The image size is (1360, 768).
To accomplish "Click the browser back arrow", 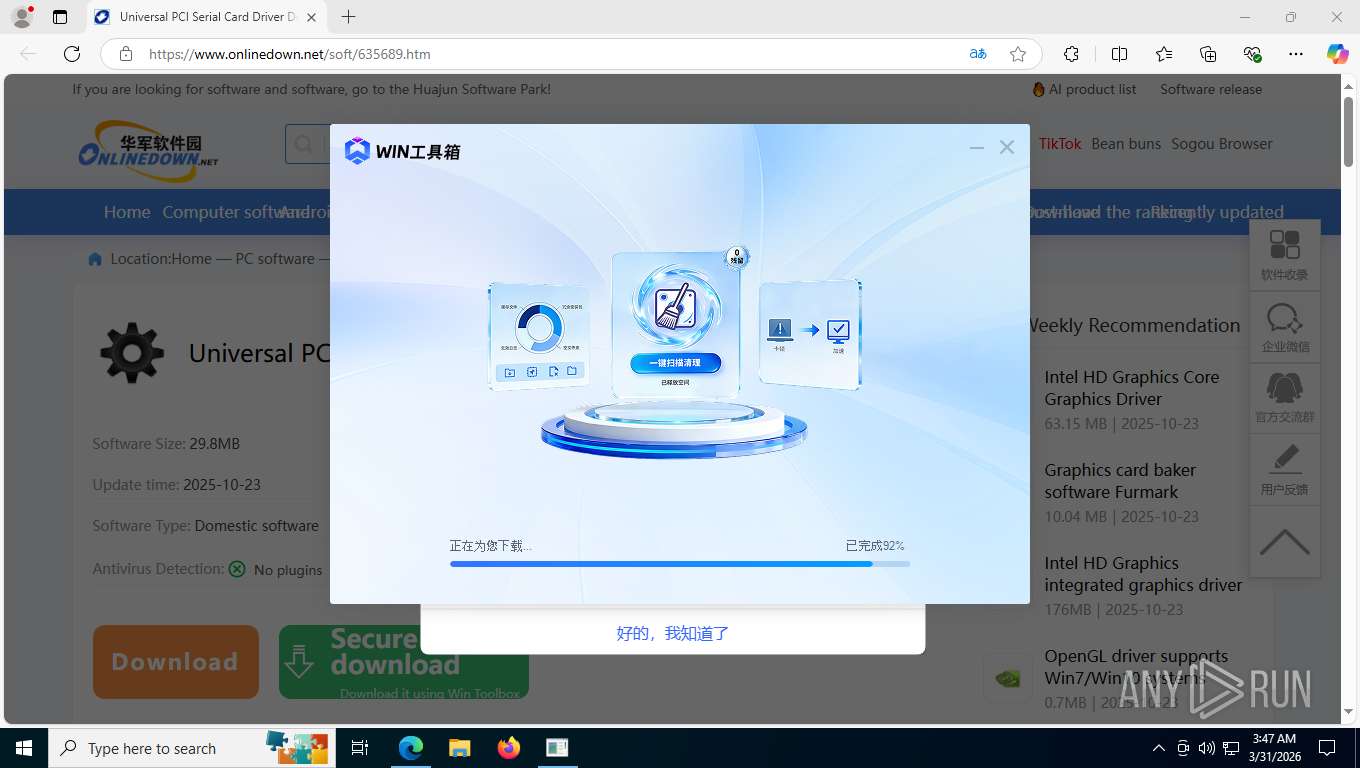I will (28, 54).
